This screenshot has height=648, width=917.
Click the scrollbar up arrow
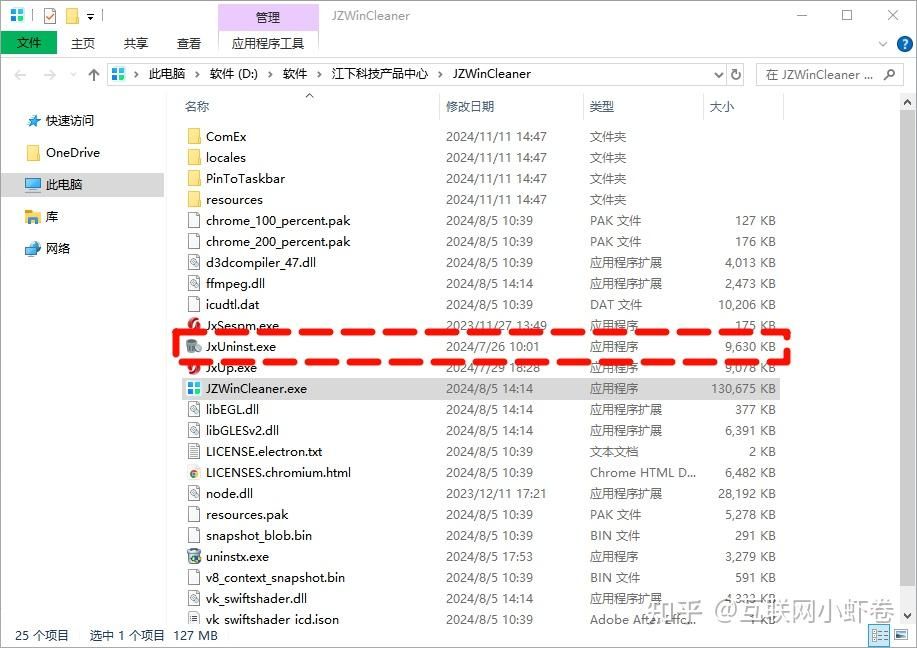point(907,102)
